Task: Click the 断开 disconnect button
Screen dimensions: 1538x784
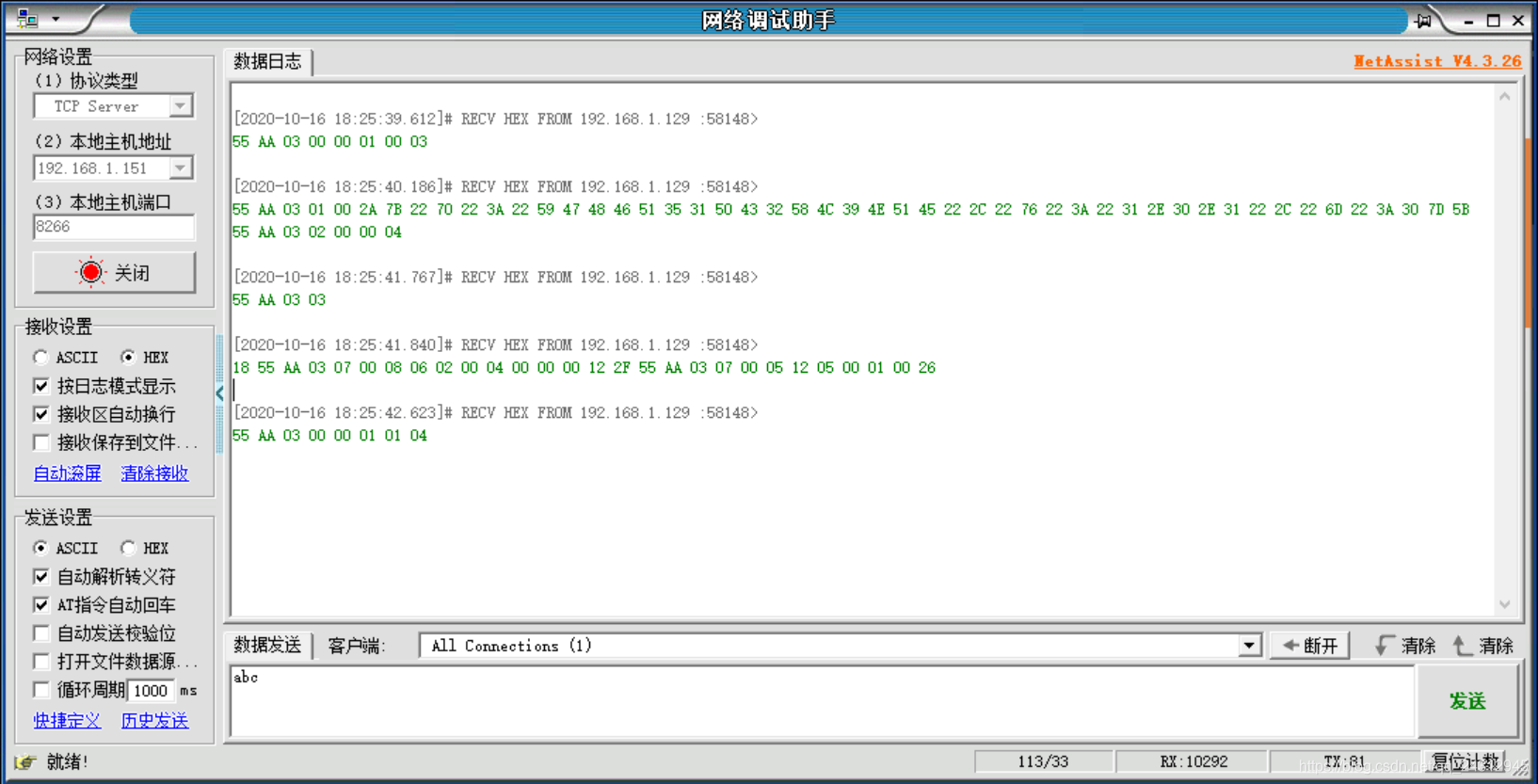Action: coord(1310,646)
